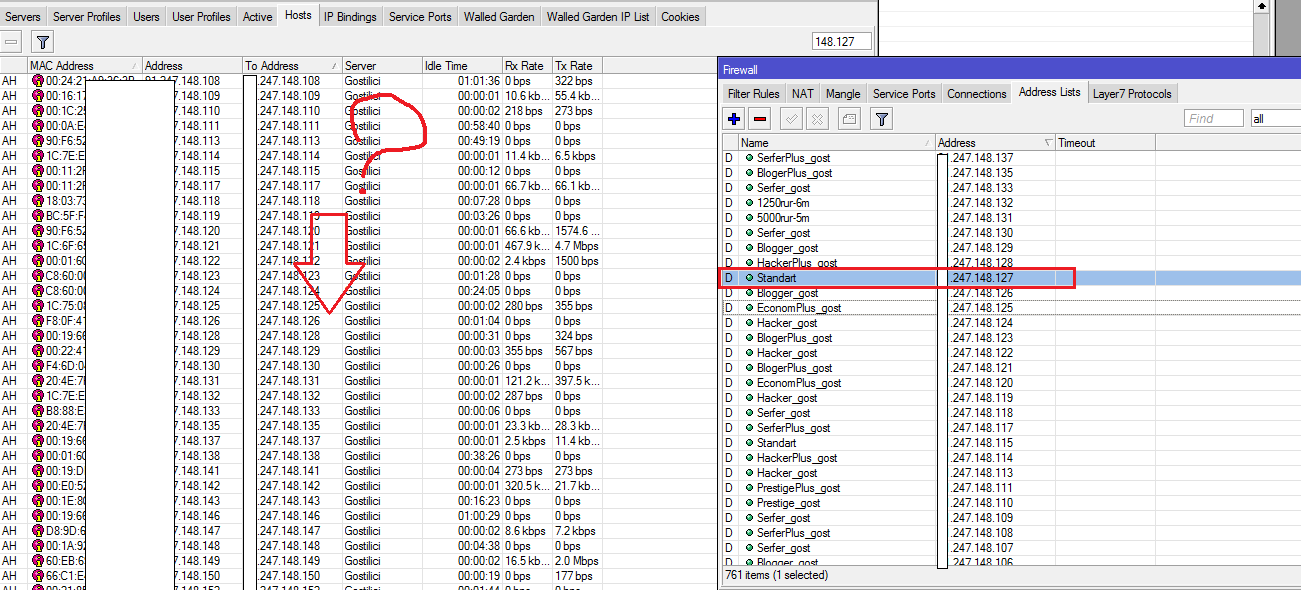Select the Blogger_gost row with address .247.148.126
Image resolution: width=1301 pixels, height=590 pixels.
pyautogui.click(x=1010, y=293)
